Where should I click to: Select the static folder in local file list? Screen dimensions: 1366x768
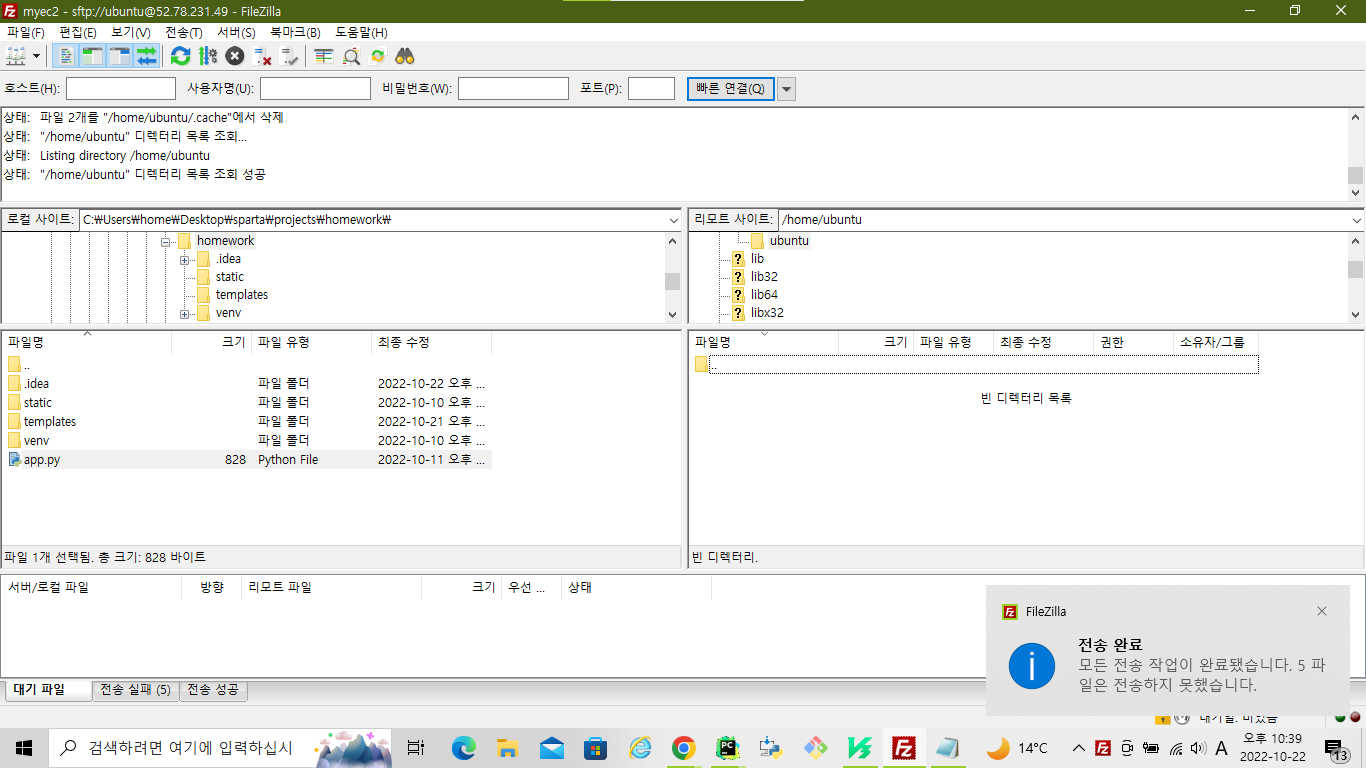click(248, 403)
